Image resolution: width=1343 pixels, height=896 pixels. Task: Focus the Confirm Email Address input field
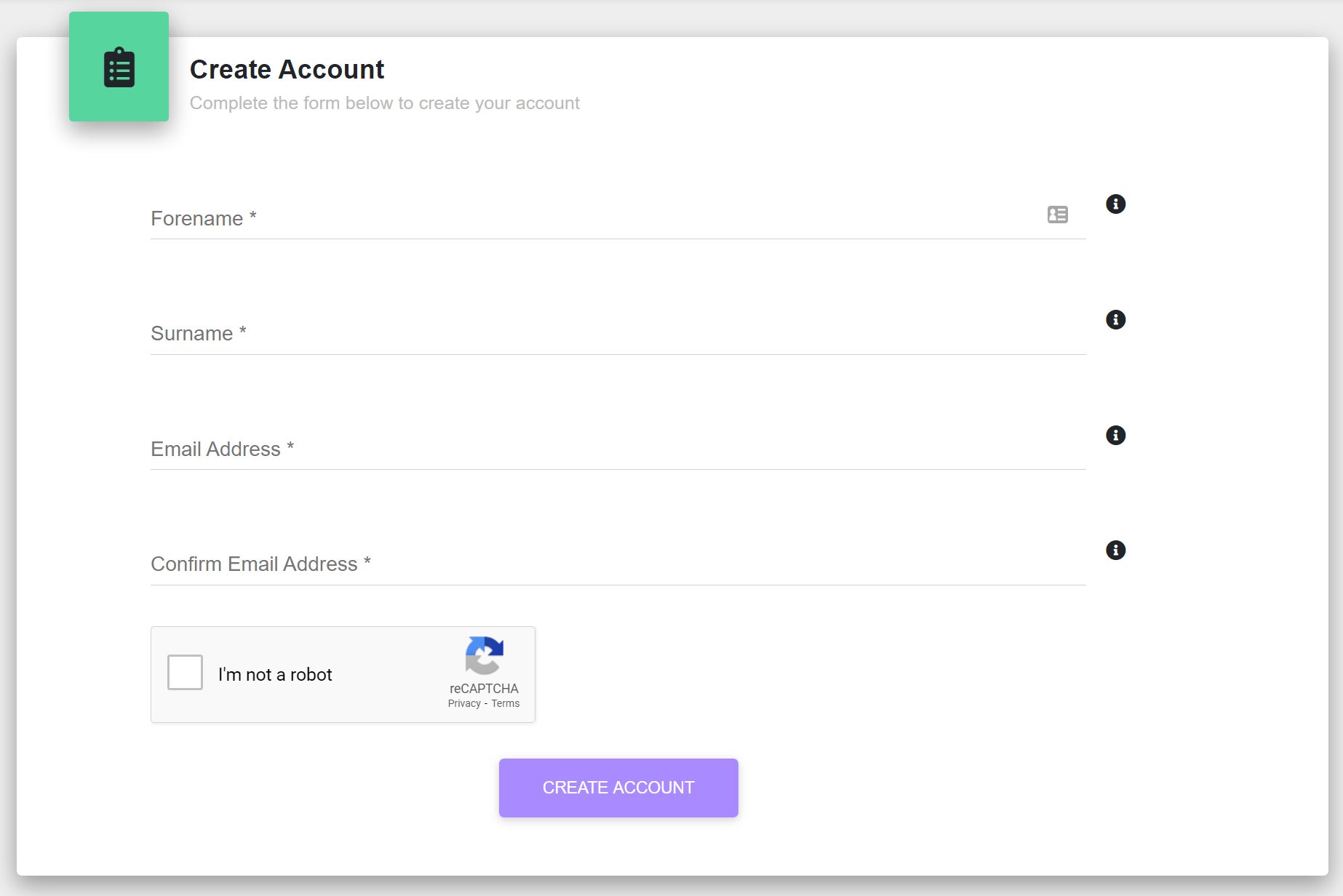coord(618,564)
